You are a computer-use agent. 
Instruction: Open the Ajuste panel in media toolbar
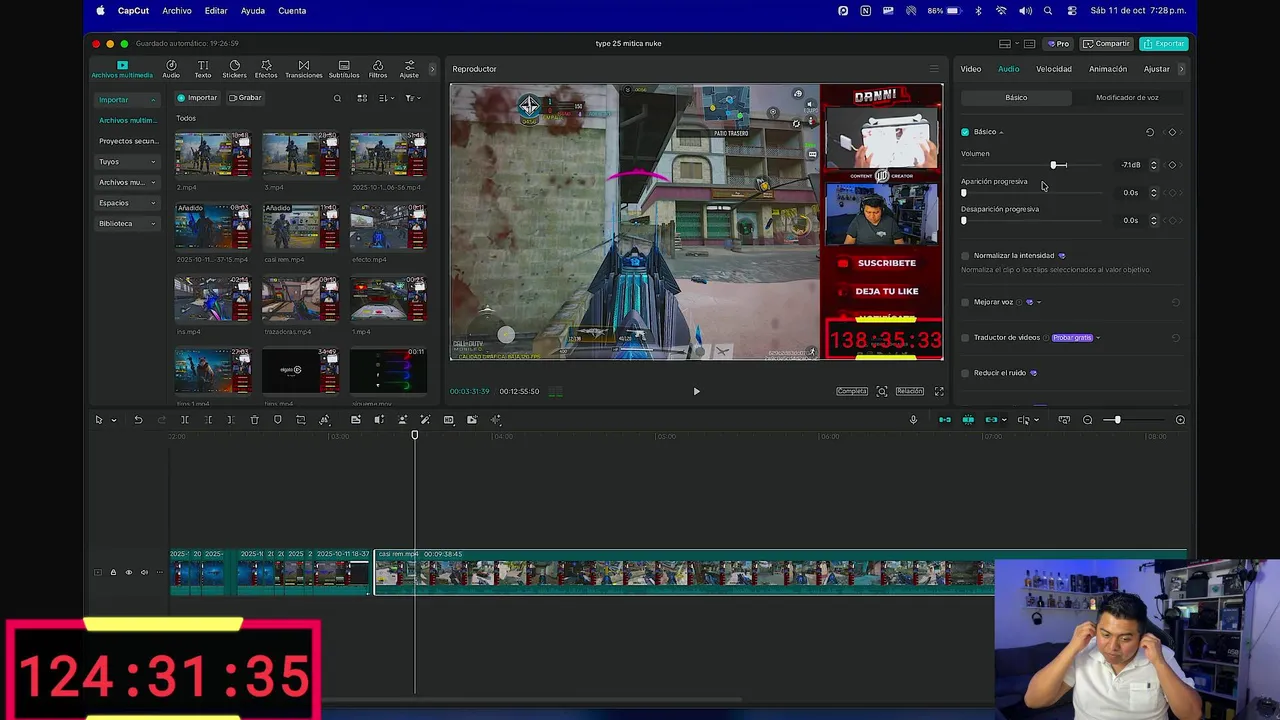coord(409,69)
